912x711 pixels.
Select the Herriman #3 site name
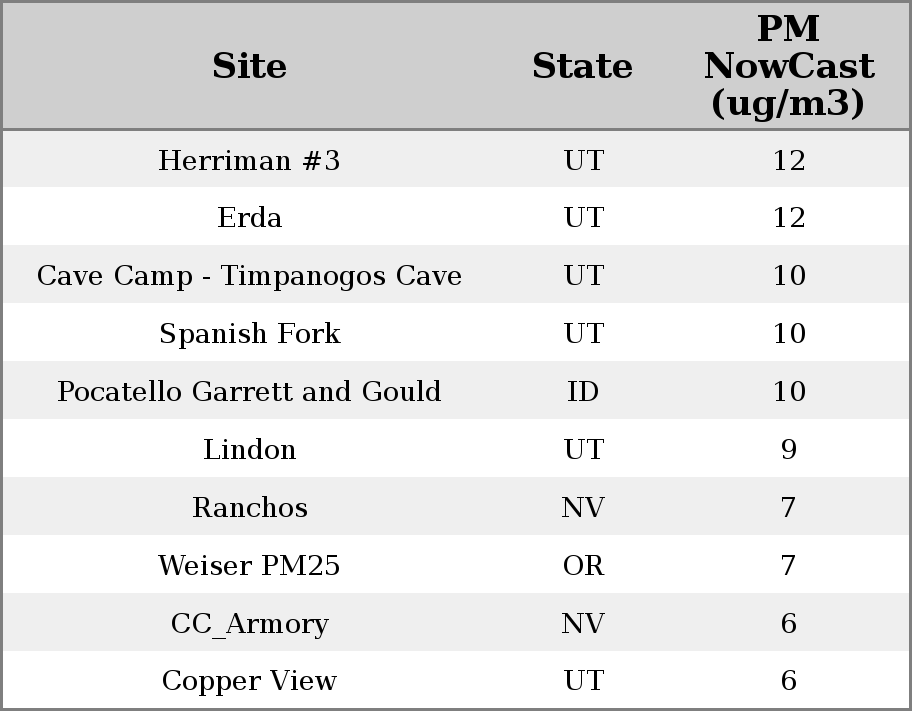click(x=250, y=160)
